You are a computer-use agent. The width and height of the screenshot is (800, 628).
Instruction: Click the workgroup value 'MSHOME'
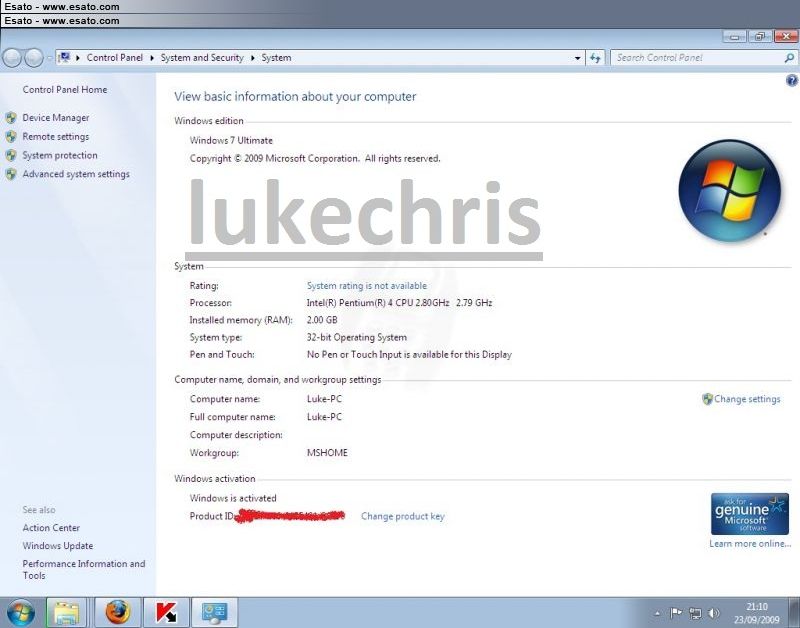click(x=327, y=453)
